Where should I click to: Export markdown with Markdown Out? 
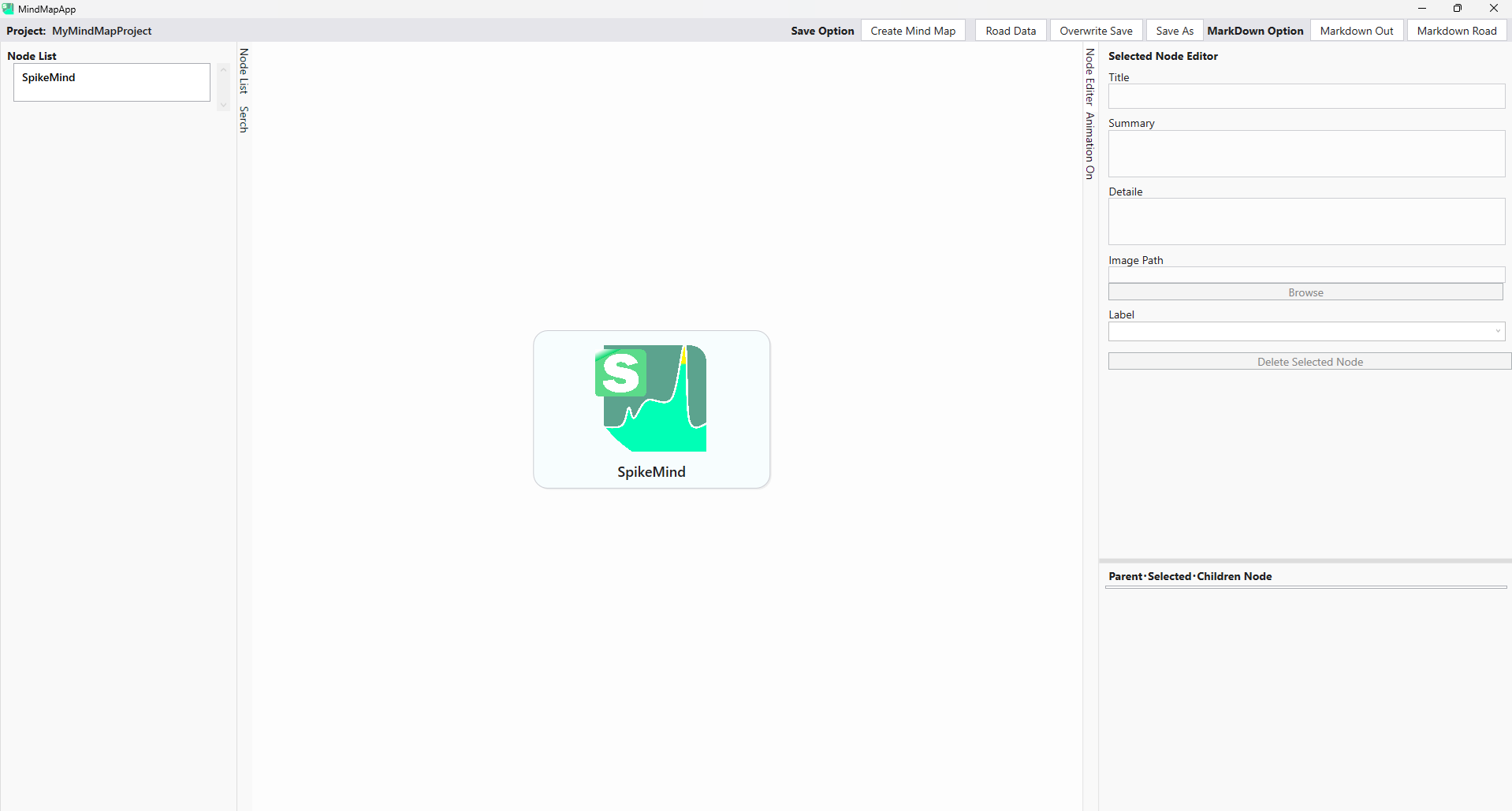(x=1356, y=30)
